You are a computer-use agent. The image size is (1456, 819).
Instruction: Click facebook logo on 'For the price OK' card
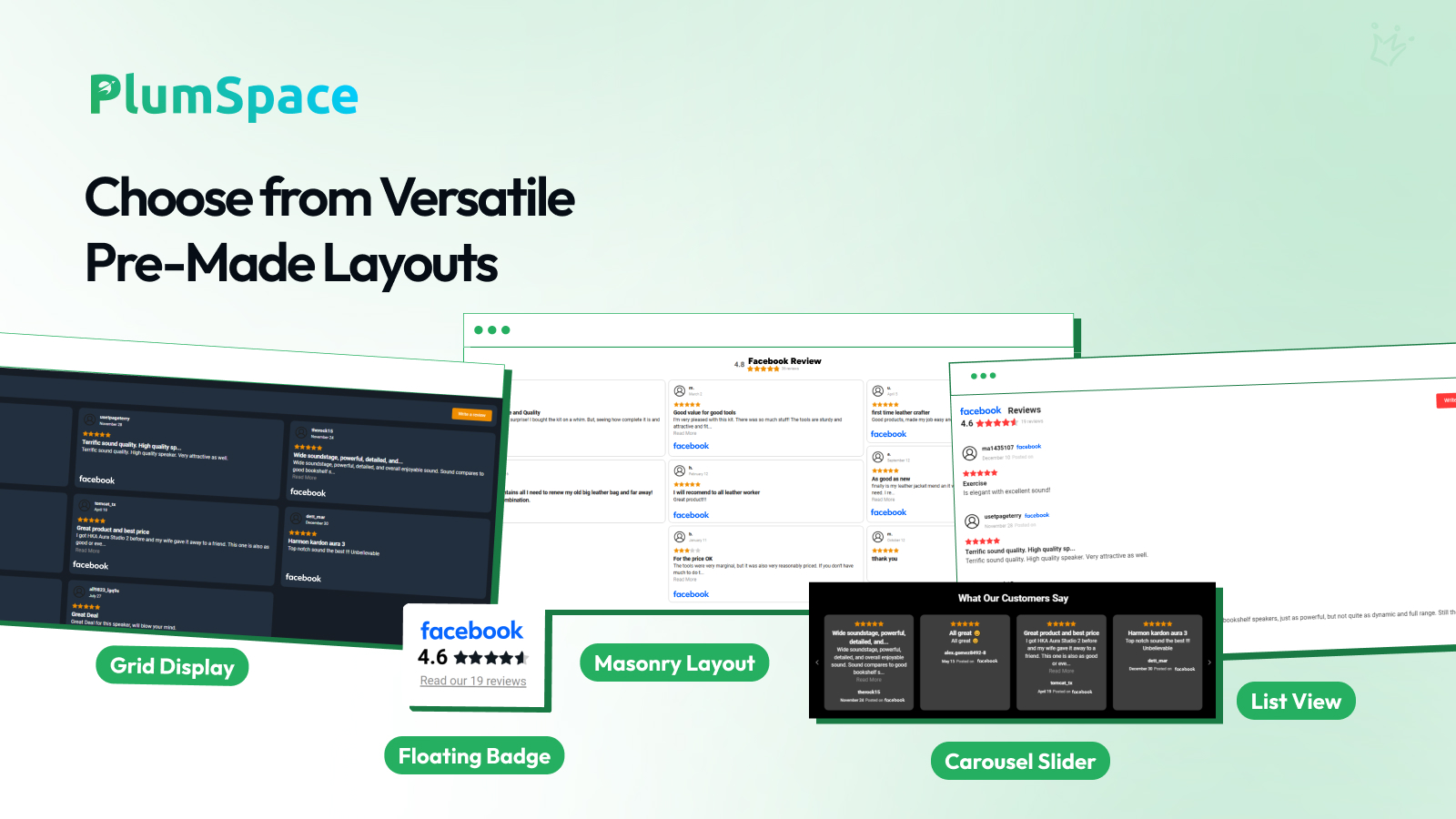point(691,594)
